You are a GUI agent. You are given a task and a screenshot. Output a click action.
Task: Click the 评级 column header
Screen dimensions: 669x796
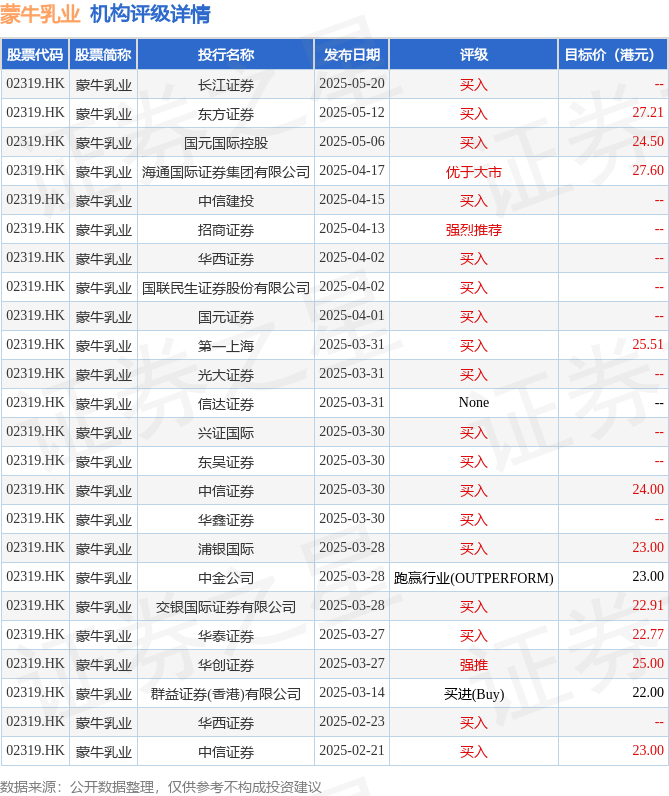pos(474,54)
